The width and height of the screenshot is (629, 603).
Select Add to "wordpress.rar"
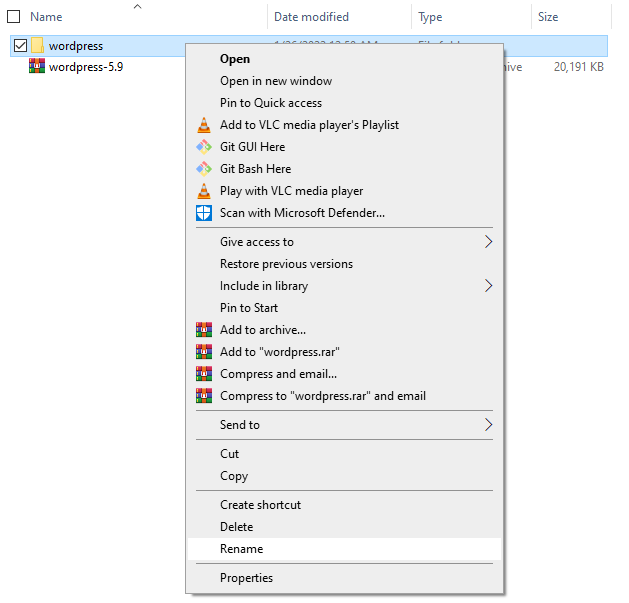(x=344, y=352)
